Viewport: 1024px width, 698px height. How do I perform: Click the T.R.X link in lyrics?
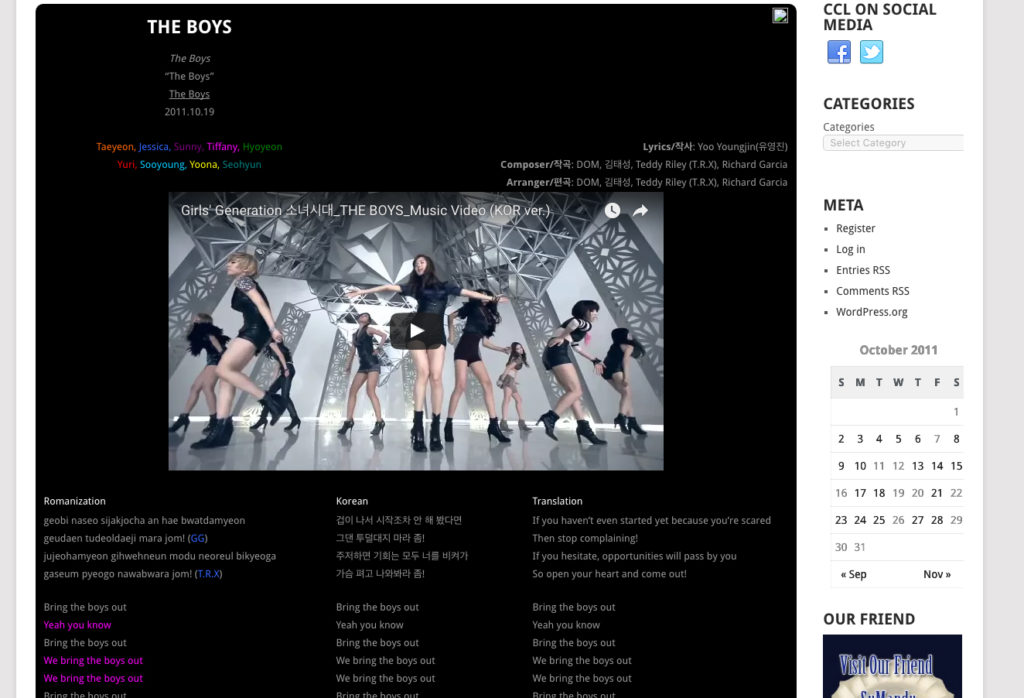208,574
